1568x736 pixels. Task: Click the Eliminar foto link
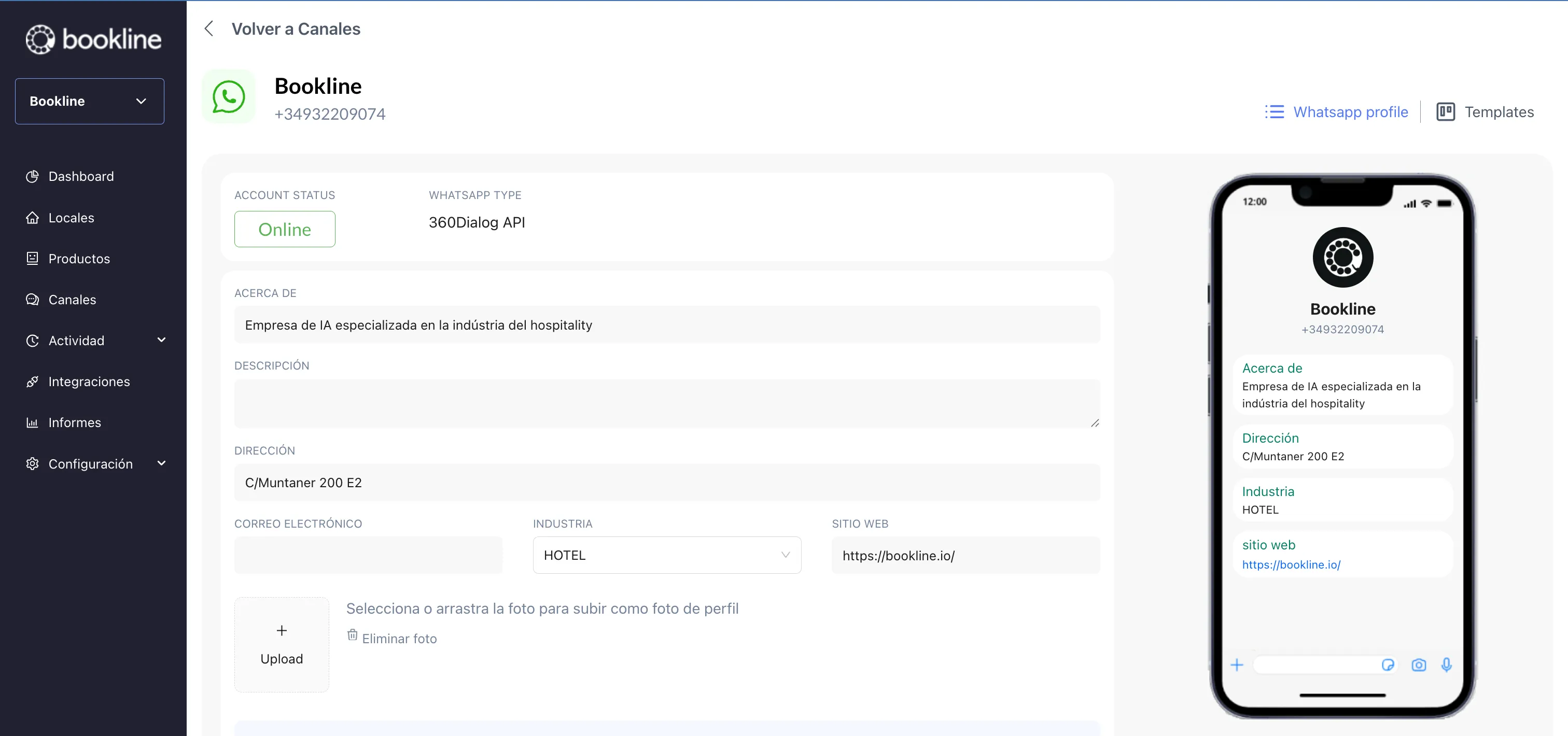pos(399,639)
